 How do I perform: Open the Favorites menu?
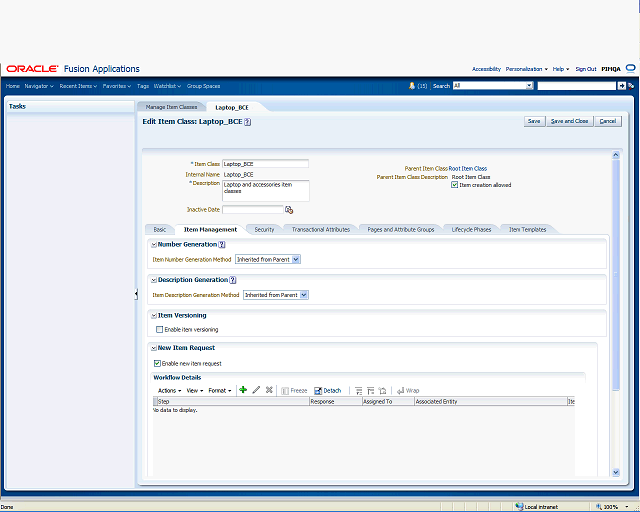click(117, 86)
